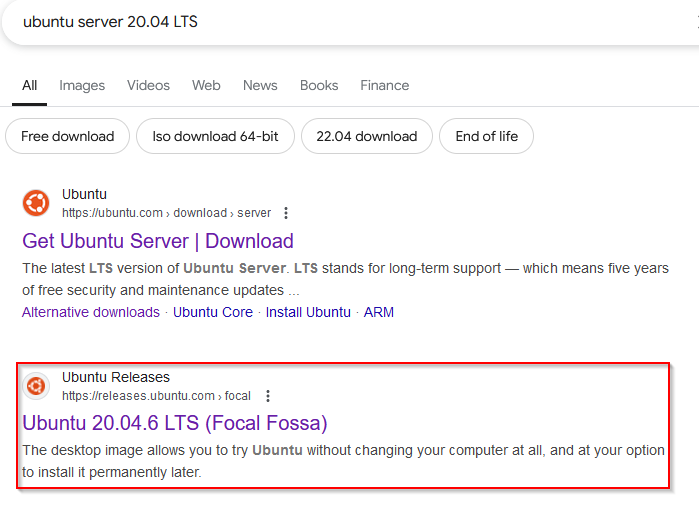Open three-dot menu beside releases.ubuntu.com focal URL
699x506 pixels.
coord(268,396)
